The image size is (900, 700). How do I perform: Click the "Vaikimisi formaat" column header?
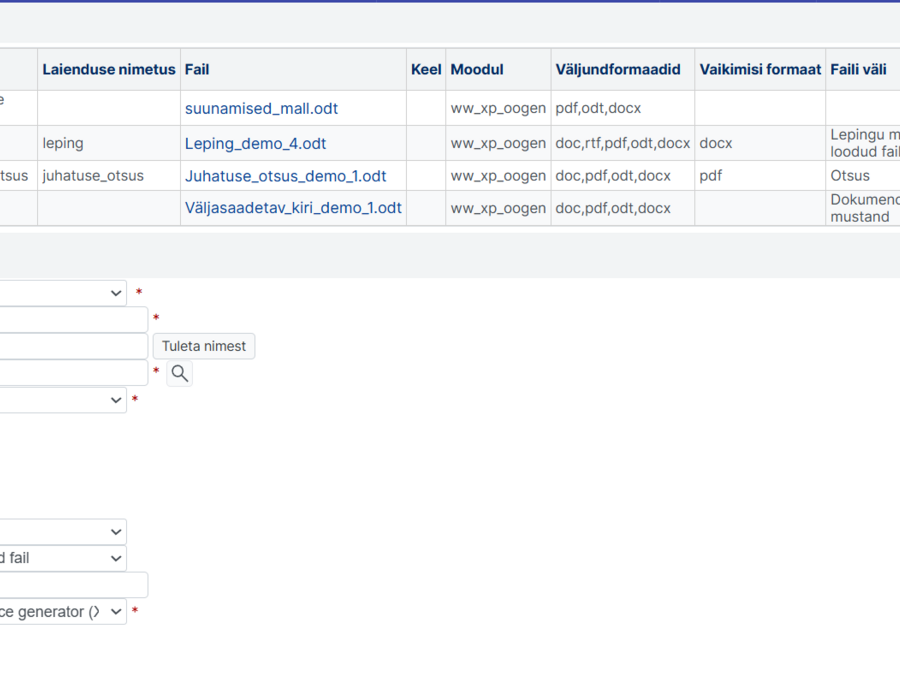(x=760, y=69)
